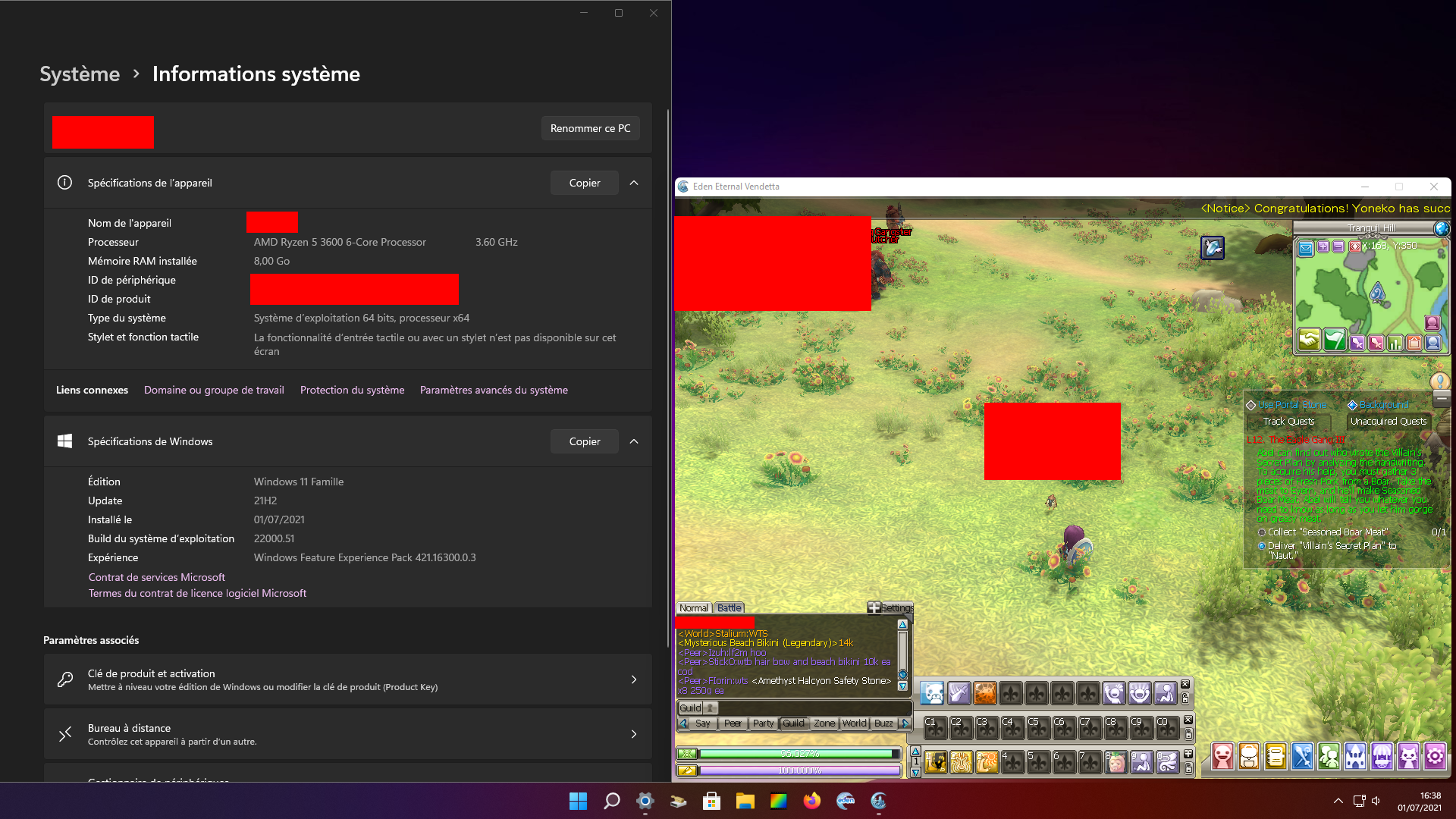Click the world globe icon beside Tranquil Hill
The image size is (1456, 819).
(x=1442, y=228)
